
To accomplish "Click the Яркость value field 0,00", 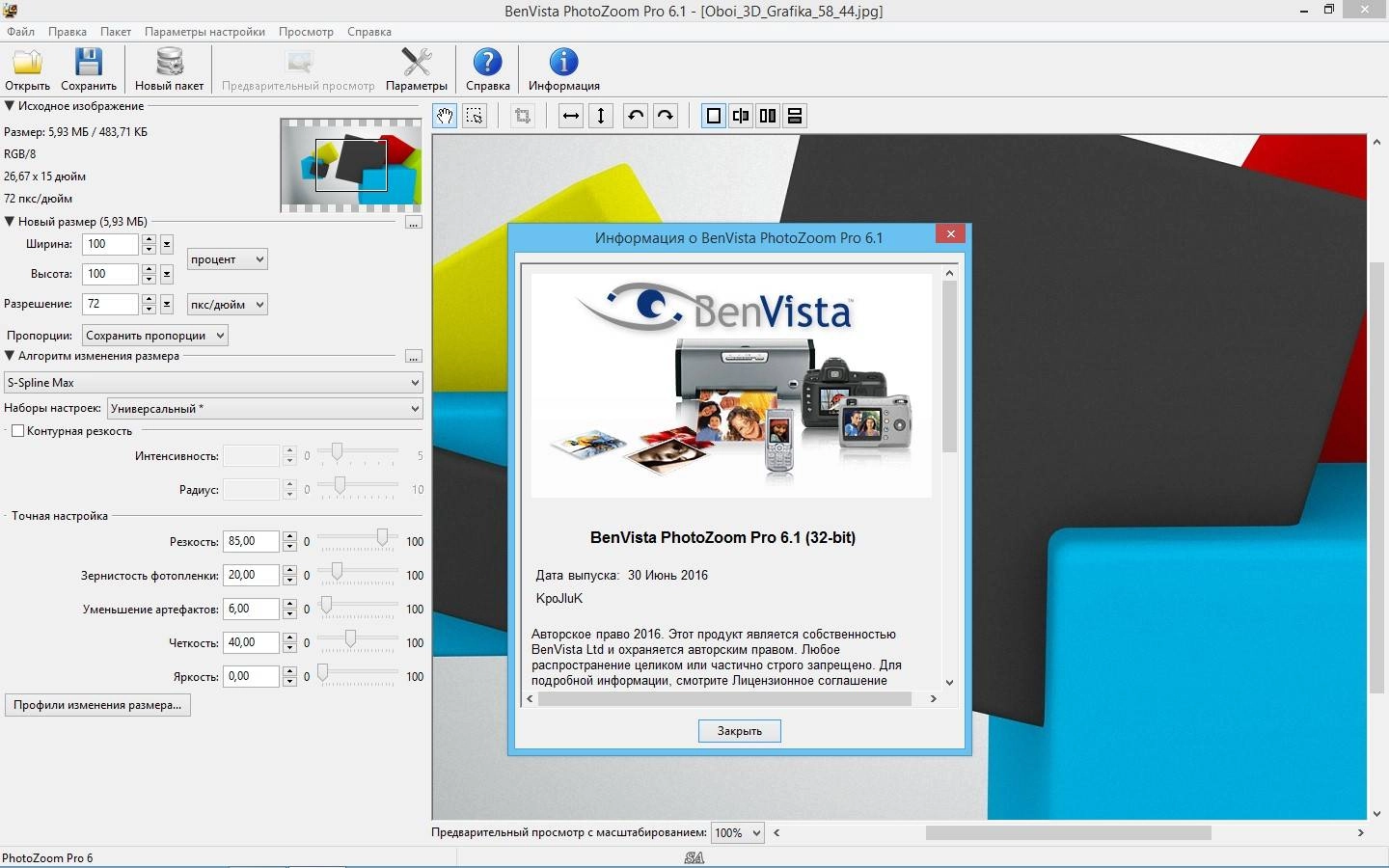I will coord(251,676).
